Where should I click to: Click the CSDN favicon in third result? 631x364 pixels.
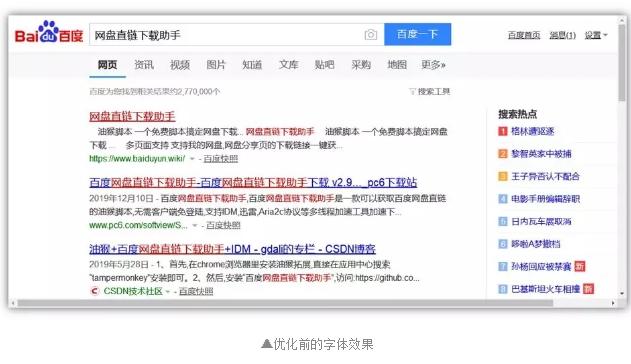pyautogui.click(x=95, y=291)
